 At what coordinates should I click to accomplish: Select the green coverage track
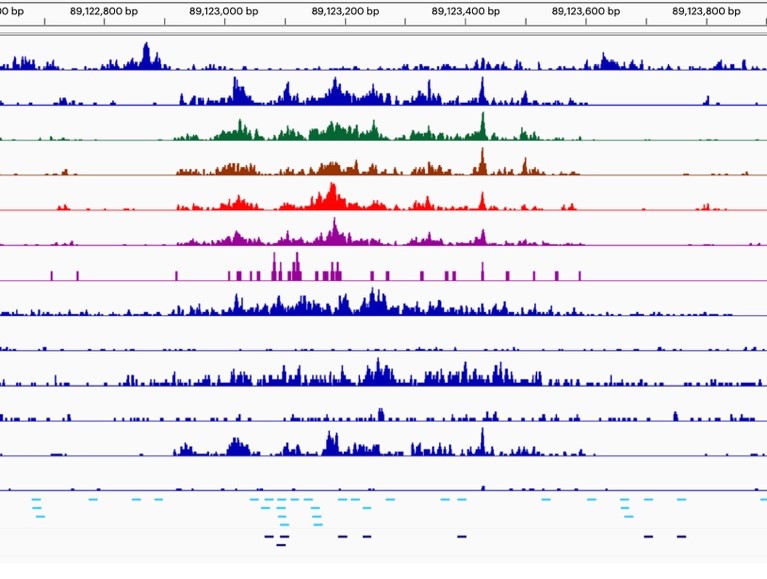pos(384,126)
